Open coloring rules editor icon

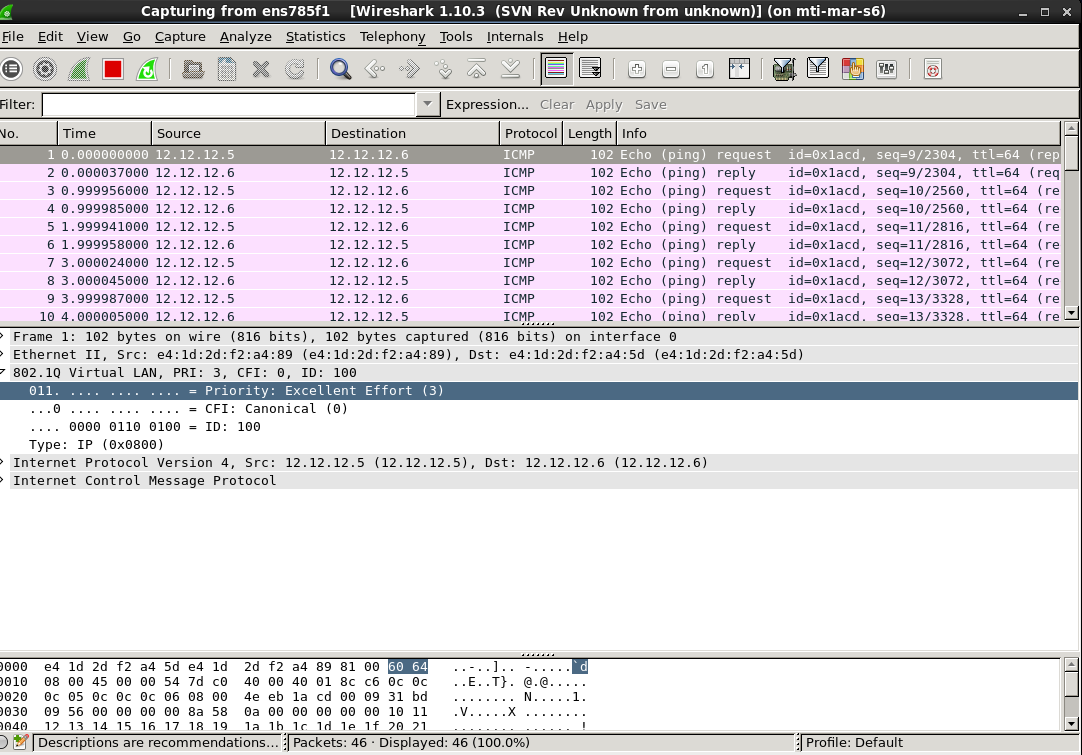852,69
